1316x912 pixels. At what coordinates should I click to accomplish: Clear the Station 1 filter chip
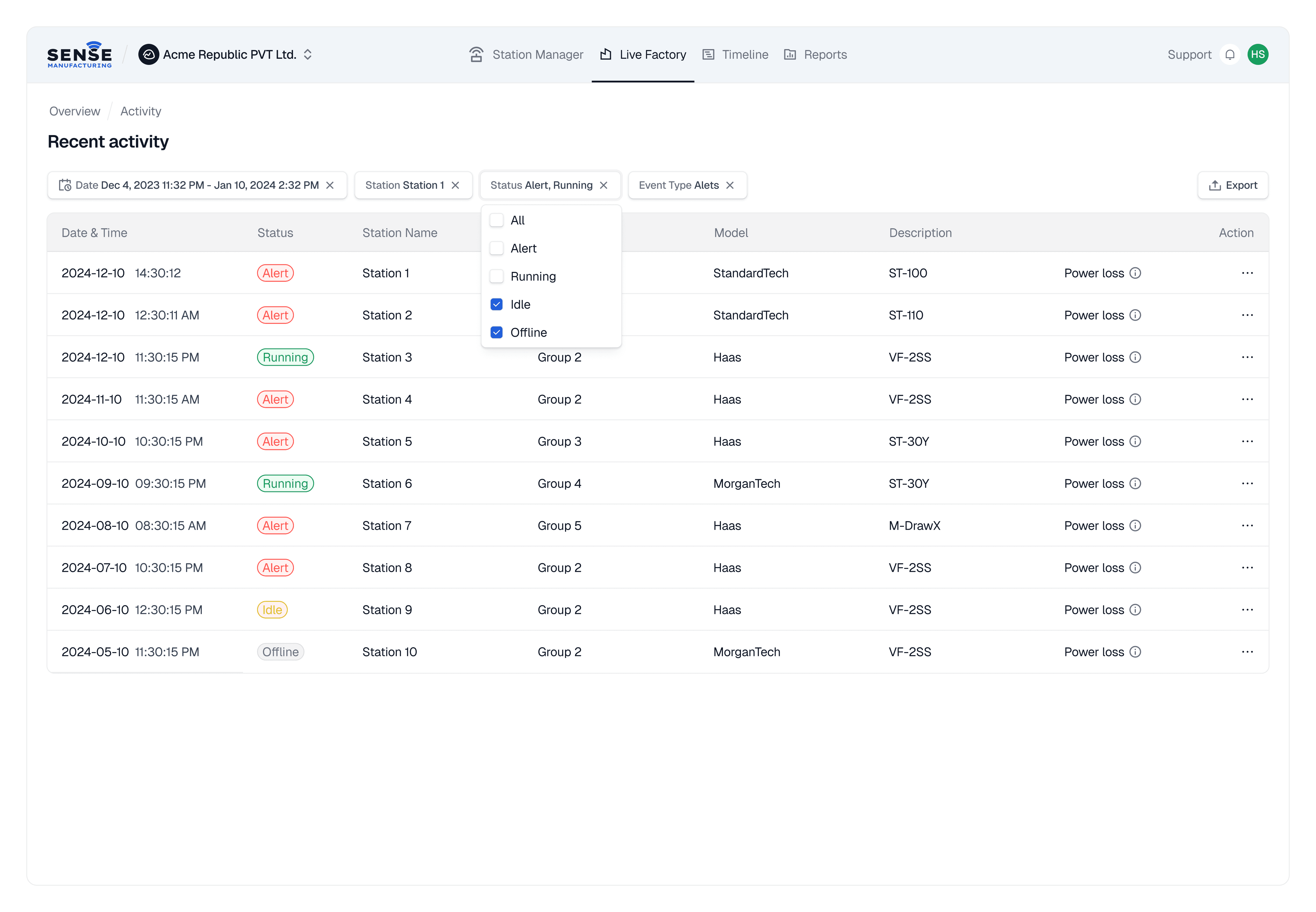tap(455, 185)
